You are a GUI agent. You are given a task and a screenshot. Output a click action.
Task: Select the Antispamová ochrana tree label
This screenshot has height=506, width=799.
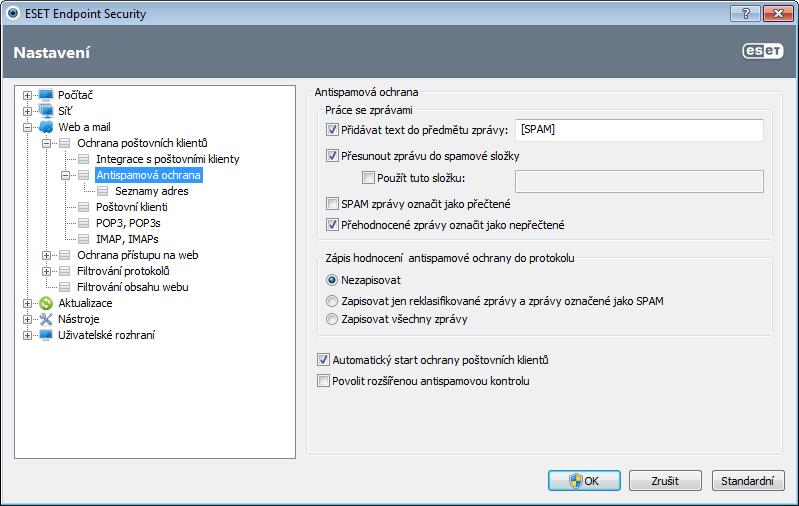(148, 175)
